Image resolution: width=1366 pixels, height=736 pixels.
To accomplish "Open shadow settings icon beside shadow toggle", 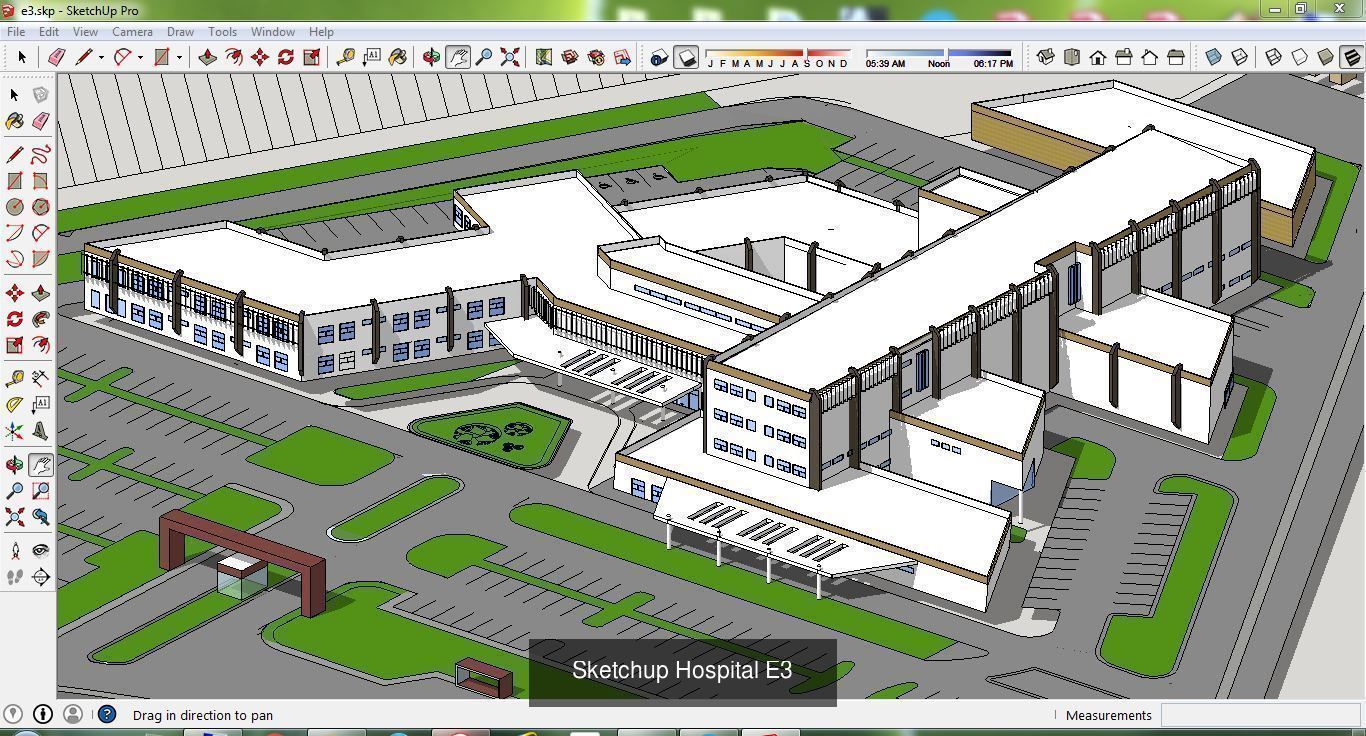I will tap(658, 57).
